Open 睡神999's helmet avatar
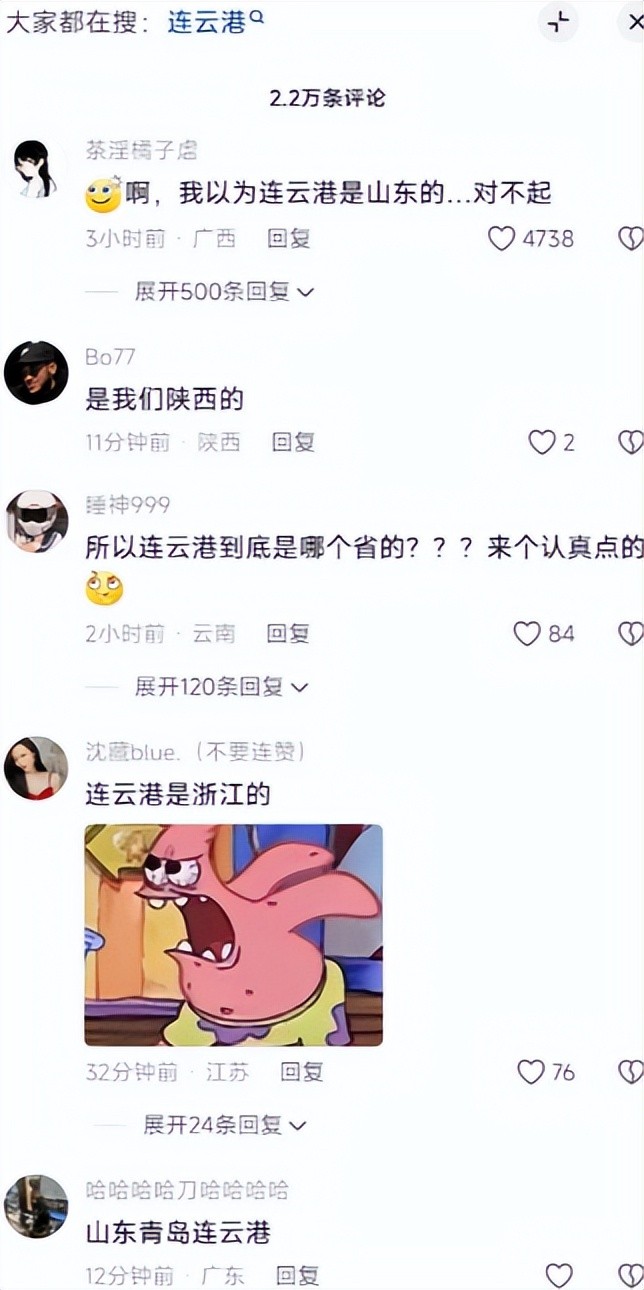Image resolution: width=644 pixels, height=1290 pixels. 37,521
